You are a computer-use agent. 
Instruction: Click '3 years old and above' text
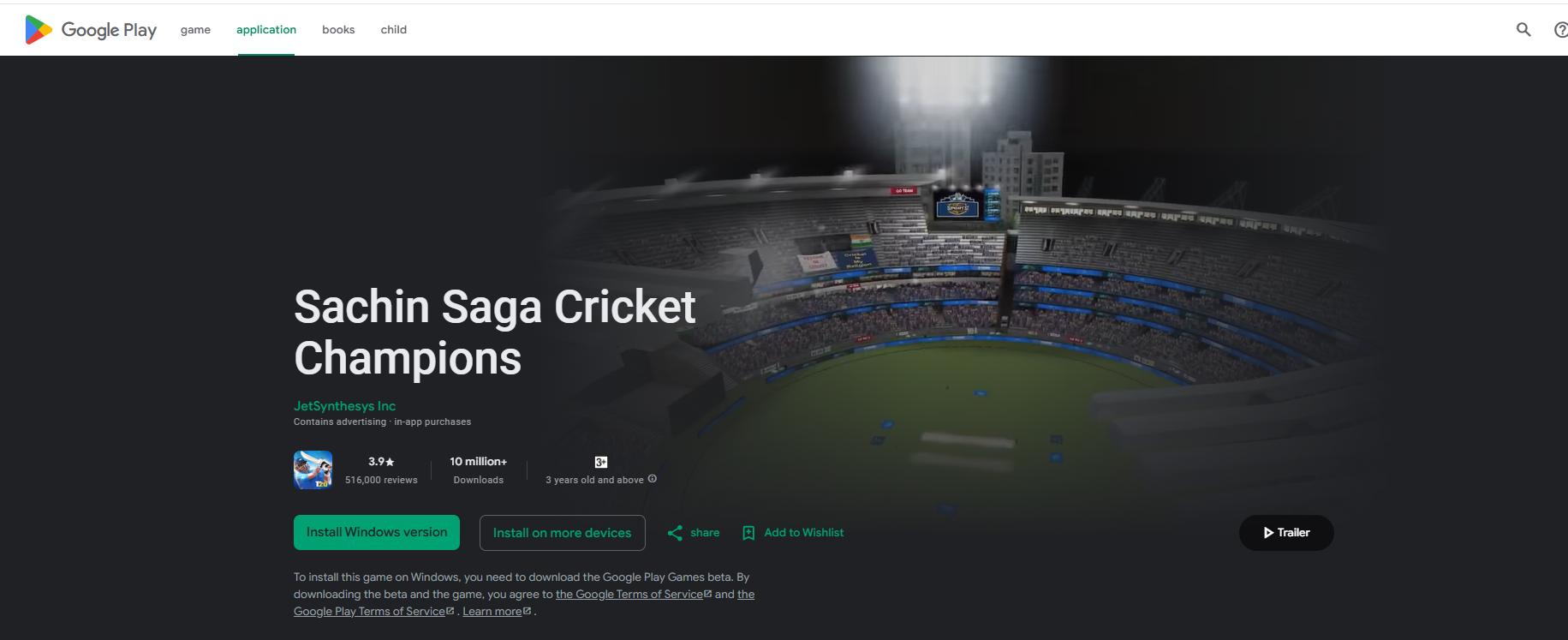click(x=594, y=480)
